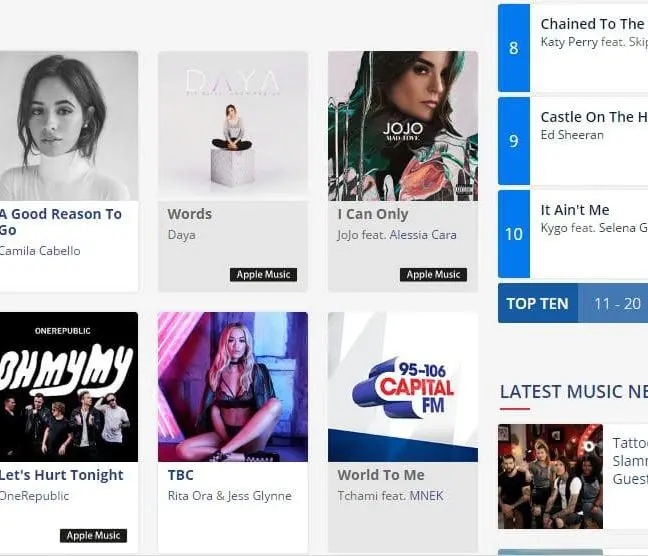This screenshot has width=648, height=556.
Task: Open chart entry 8 Chained To The Rhythm
Action: click(x=573, y=48)
